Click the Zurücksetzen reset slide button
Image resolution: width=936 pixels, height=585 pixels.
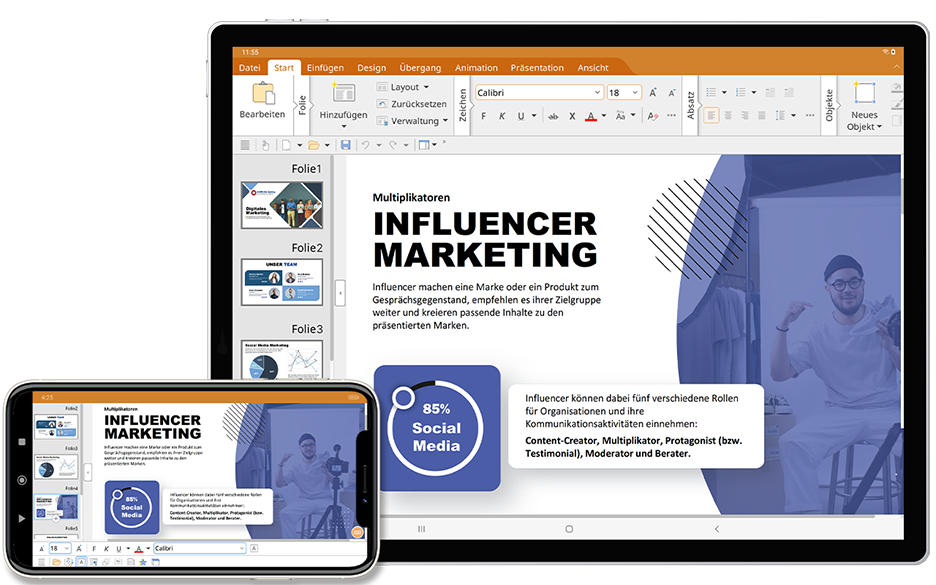click(411, 104)
